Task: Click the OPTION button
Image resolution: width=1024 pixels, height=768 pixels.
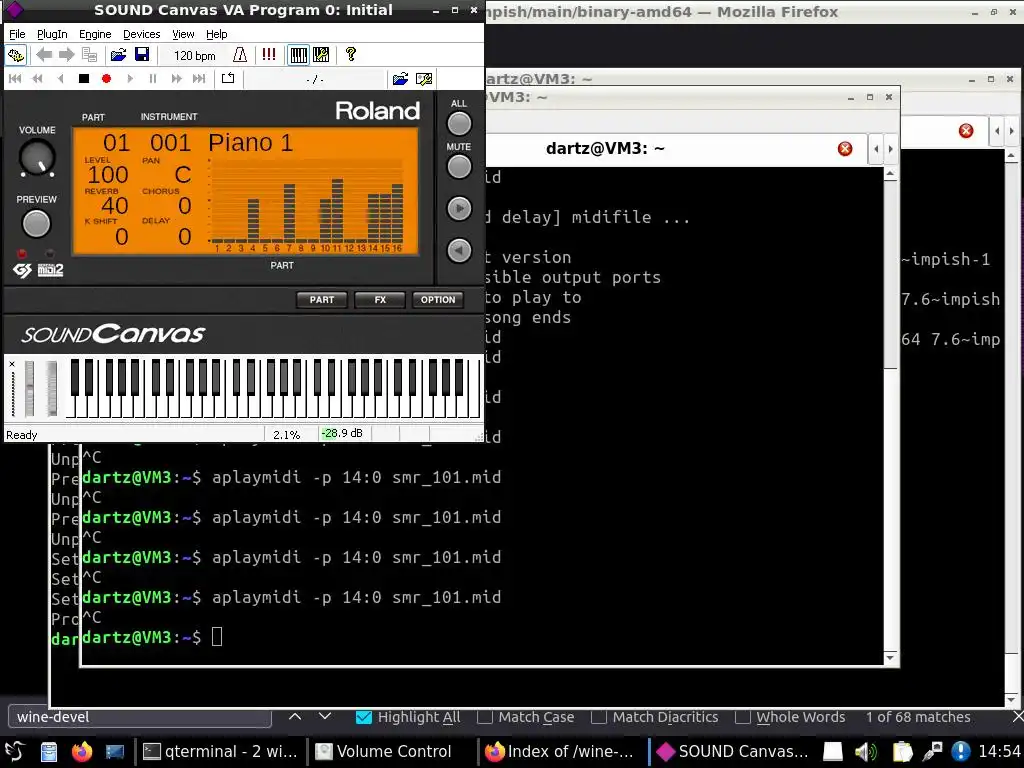Action: tap(438, 300)
